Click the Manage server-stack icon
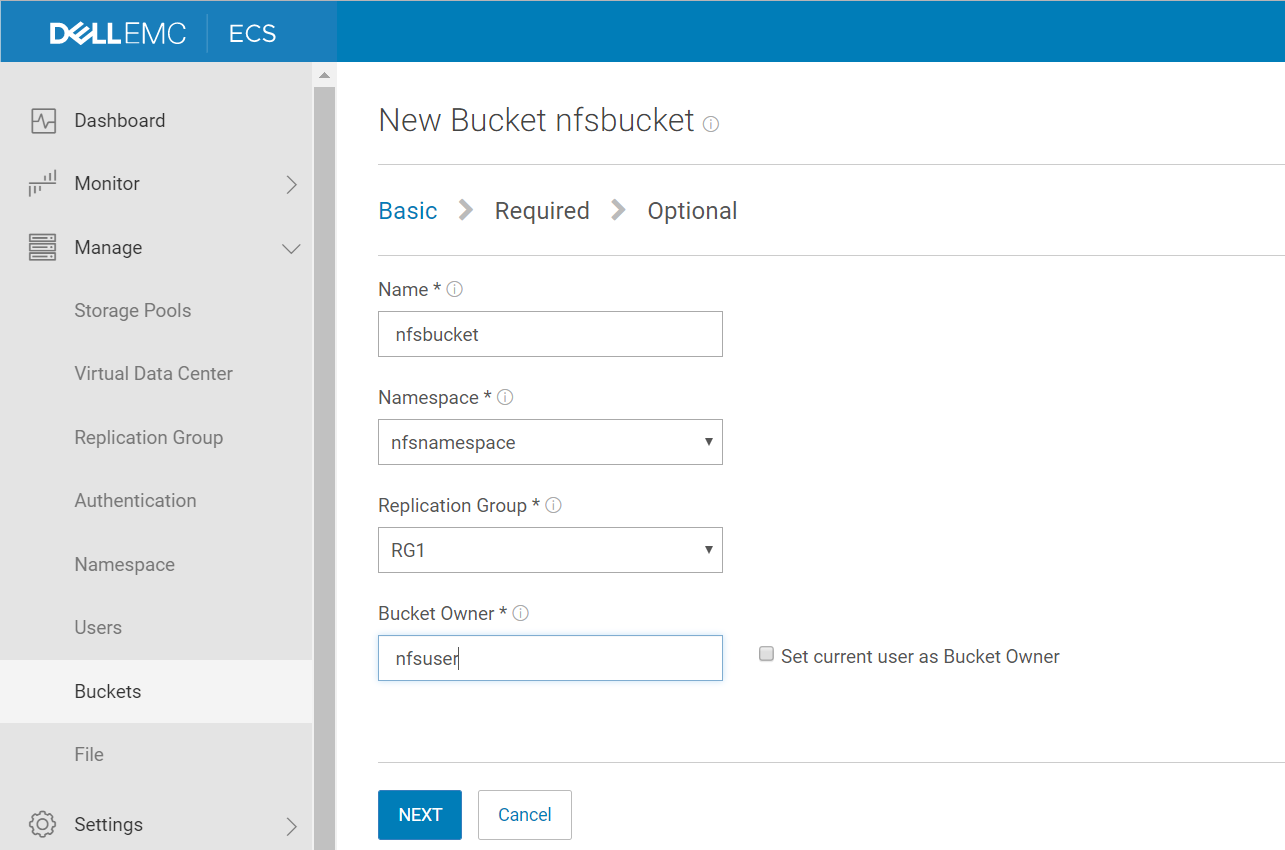The width and height of the screenshot is (1285, 850). pos(42,247)
